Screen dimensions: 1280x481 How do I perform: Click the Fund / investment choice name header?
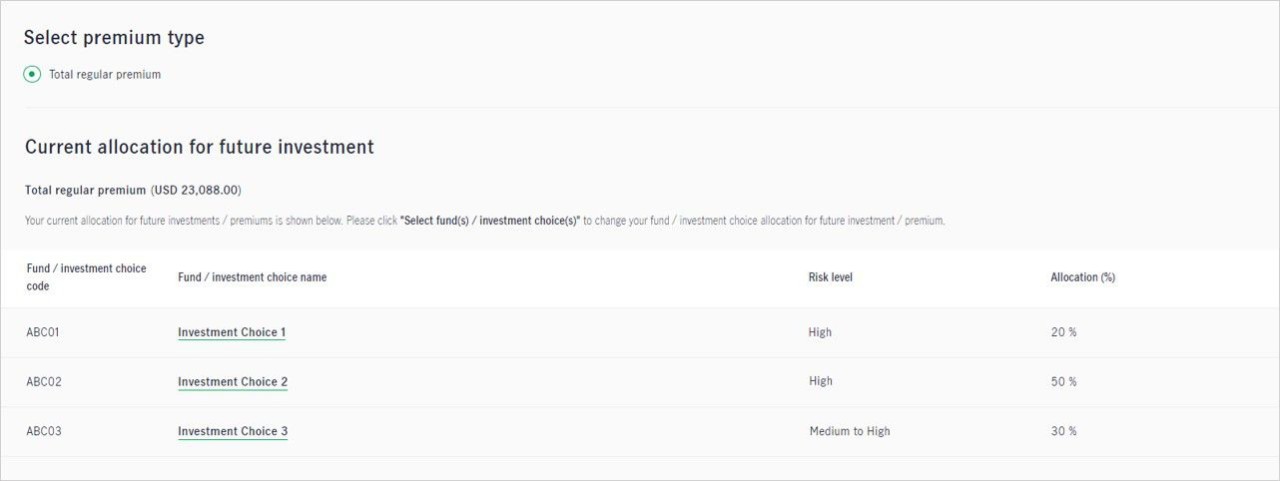click(252, 277)
